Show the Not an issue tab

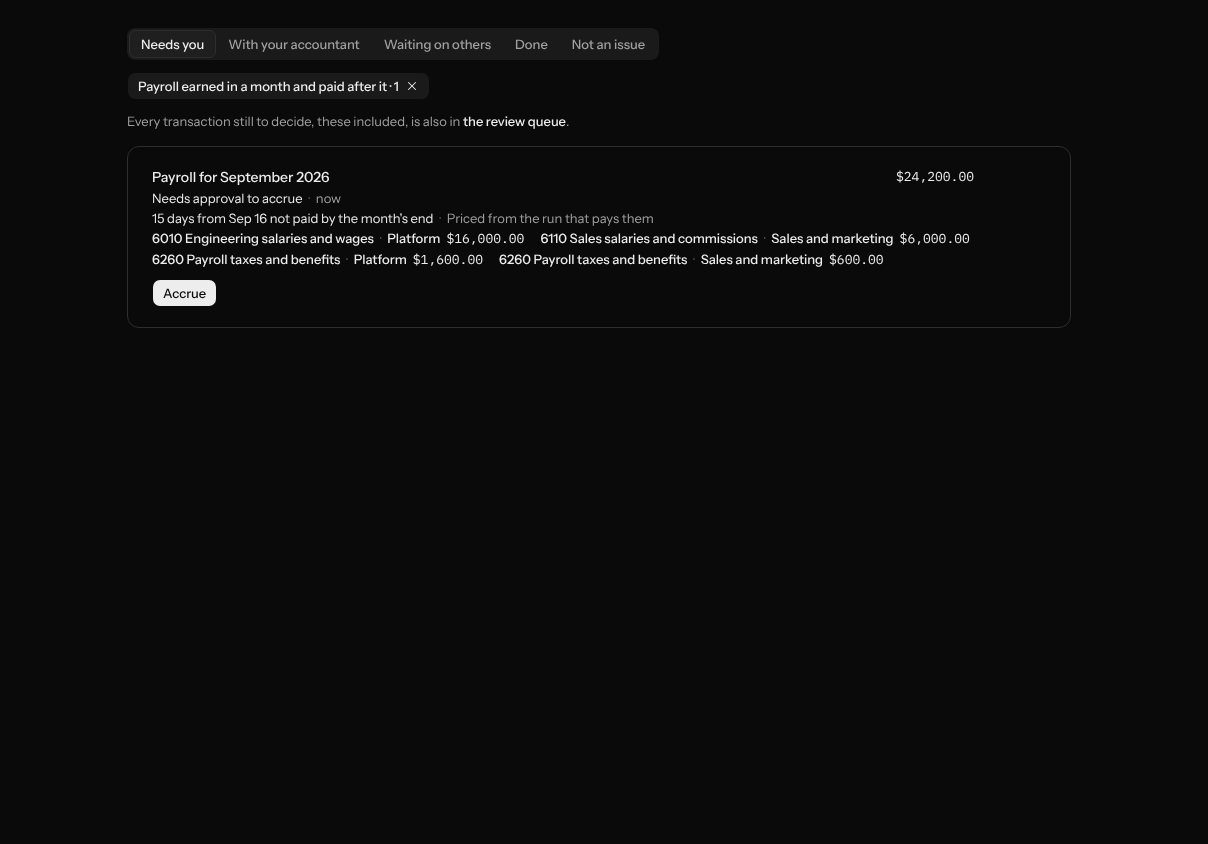tap(608, 44)
